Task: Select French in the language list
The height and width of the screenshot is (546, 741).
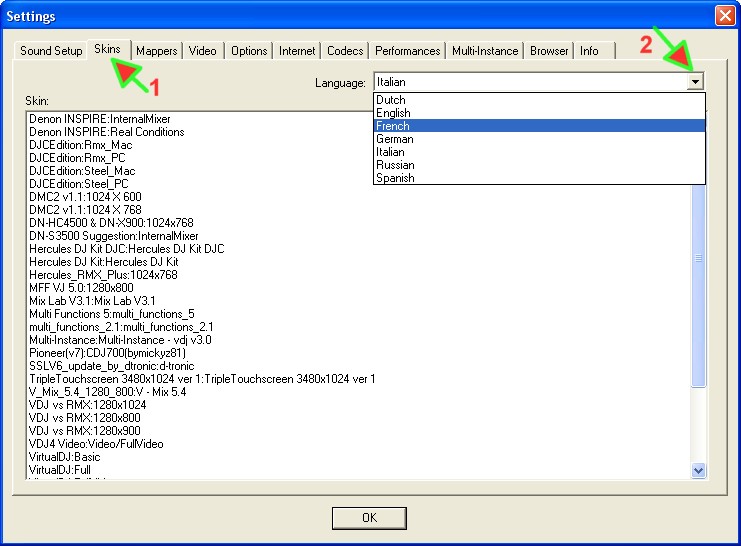Action: tap(539, 126)
